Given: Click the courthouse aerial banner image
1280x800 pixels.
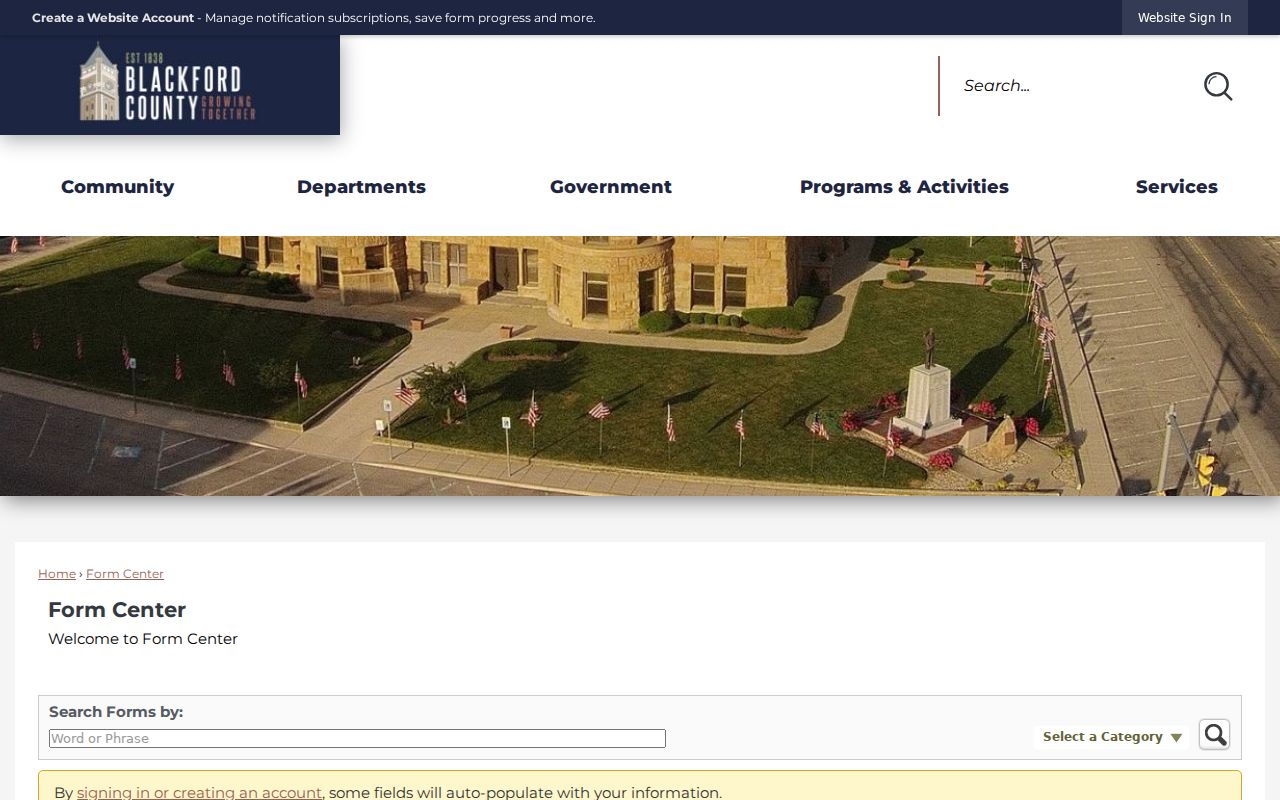Looking at the screenshot, I should [x=640, y=366].
